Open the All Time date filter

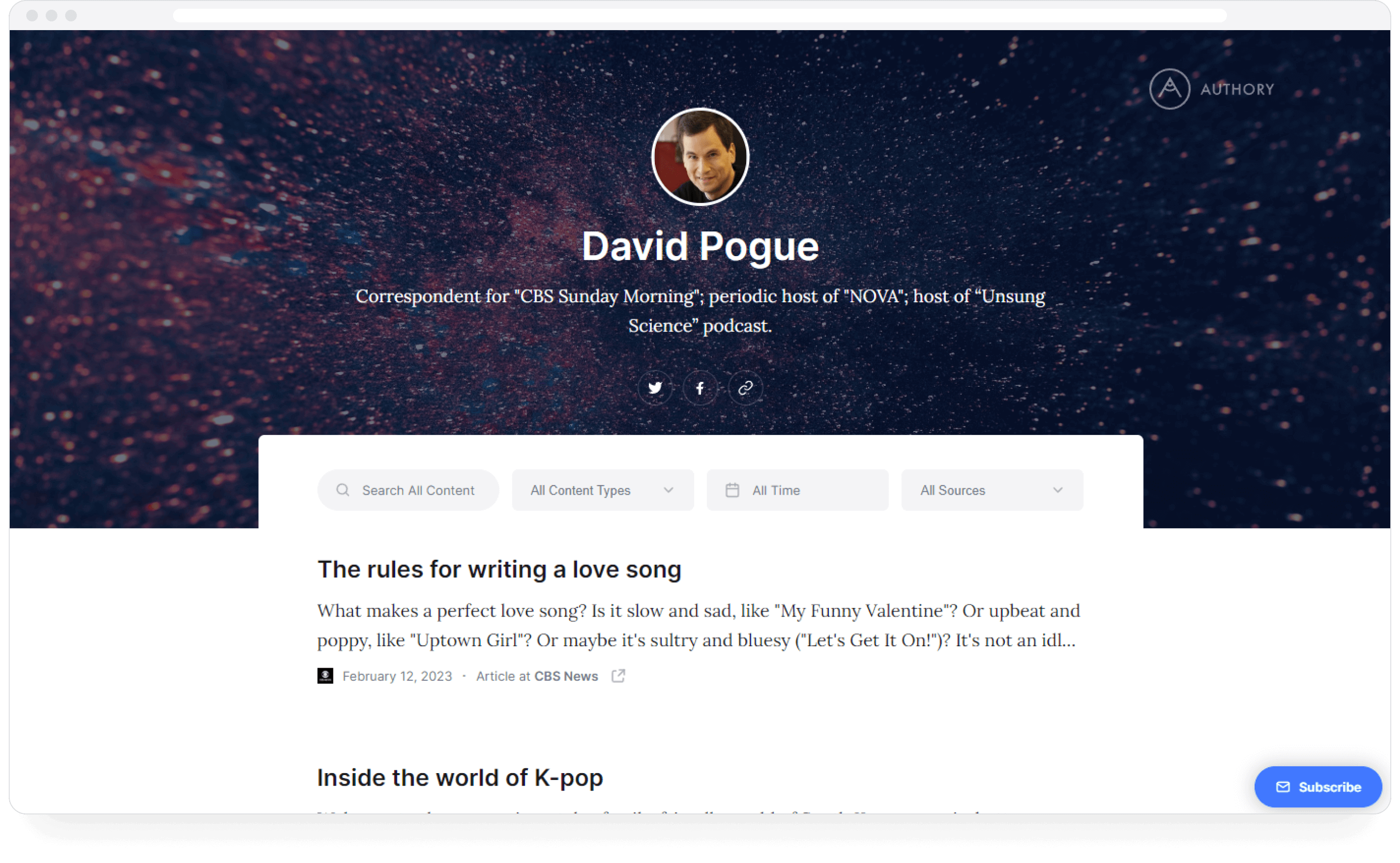(797, 490)
